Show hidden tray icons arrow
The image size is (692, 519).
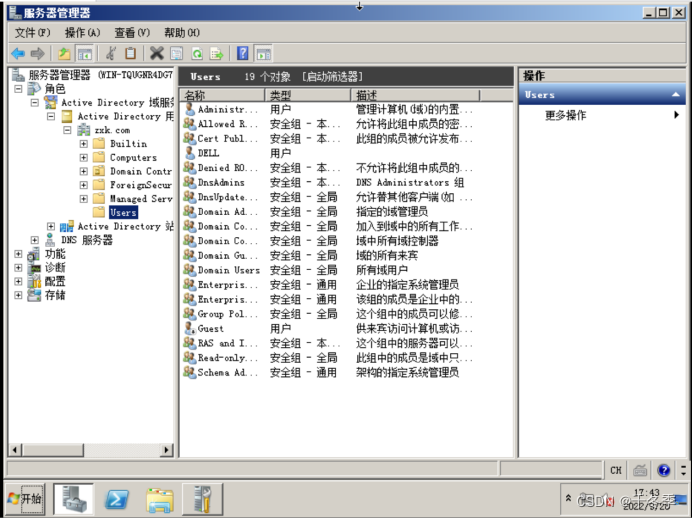click(568, 498)
